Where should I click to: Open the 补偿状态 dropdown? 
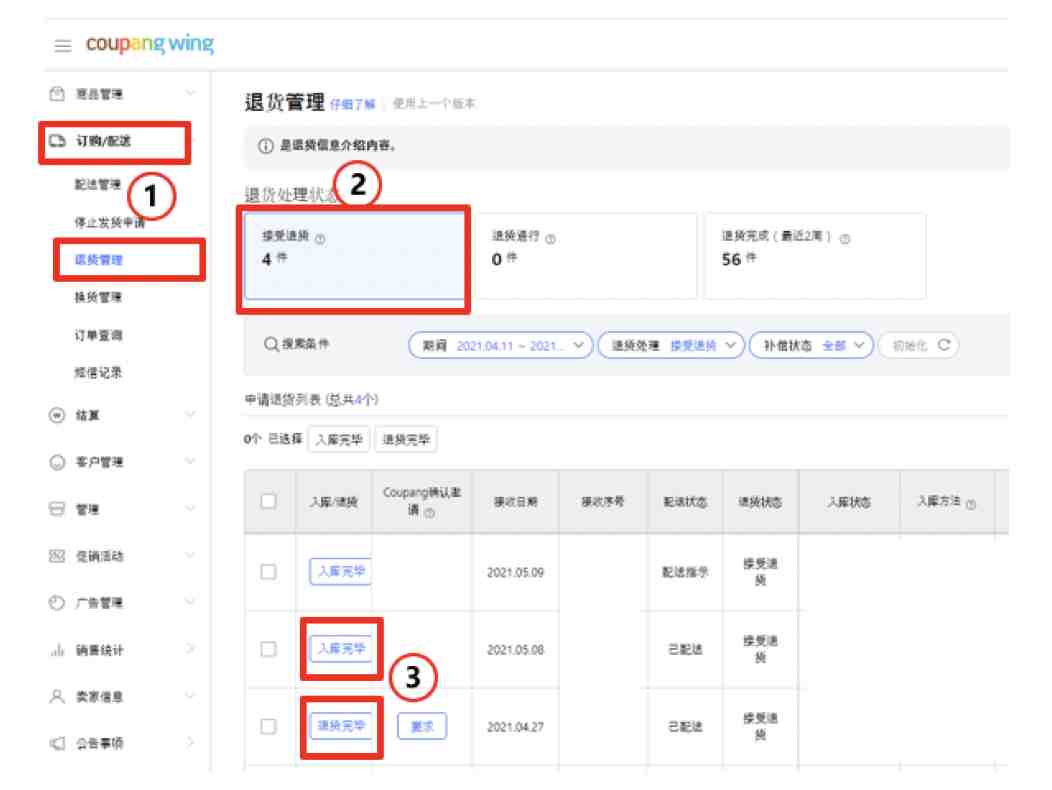(x=811, y=346)
